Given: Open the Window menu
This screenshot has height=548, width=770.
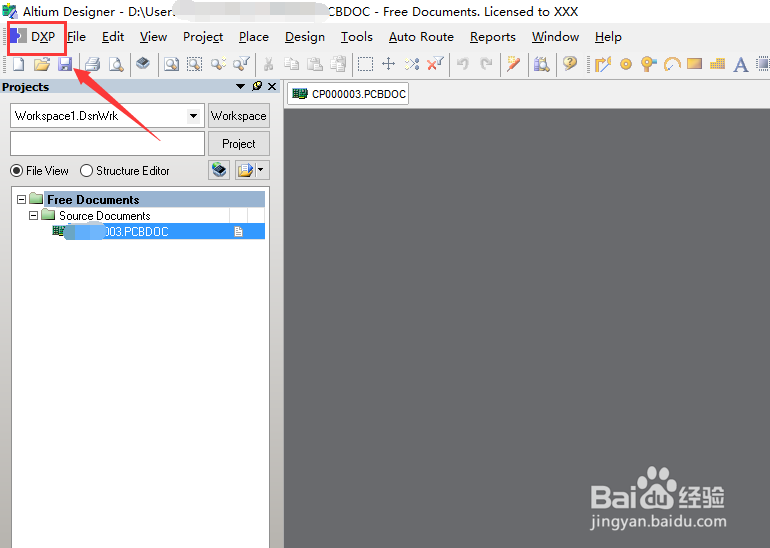Looking at the screenshot, I should (x=555, y=37).
